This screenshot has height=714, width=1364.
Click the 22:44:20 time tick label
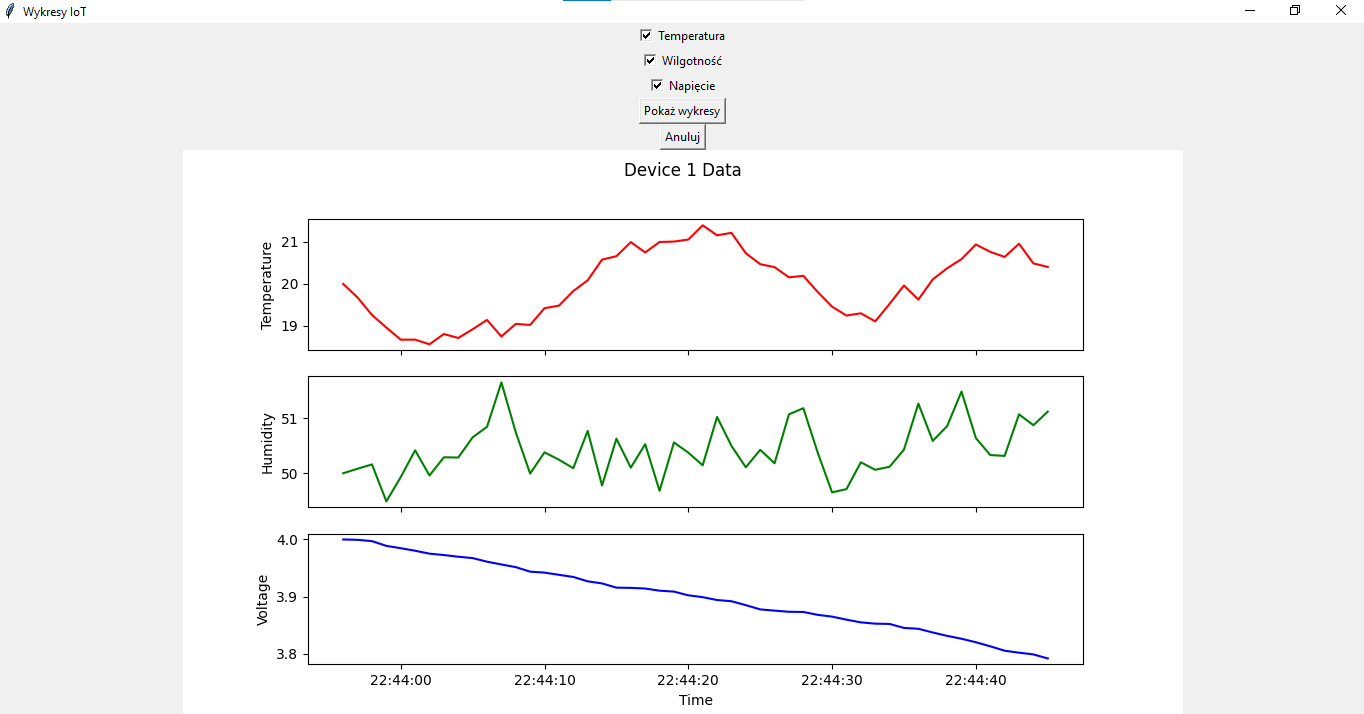pos(688,680)
